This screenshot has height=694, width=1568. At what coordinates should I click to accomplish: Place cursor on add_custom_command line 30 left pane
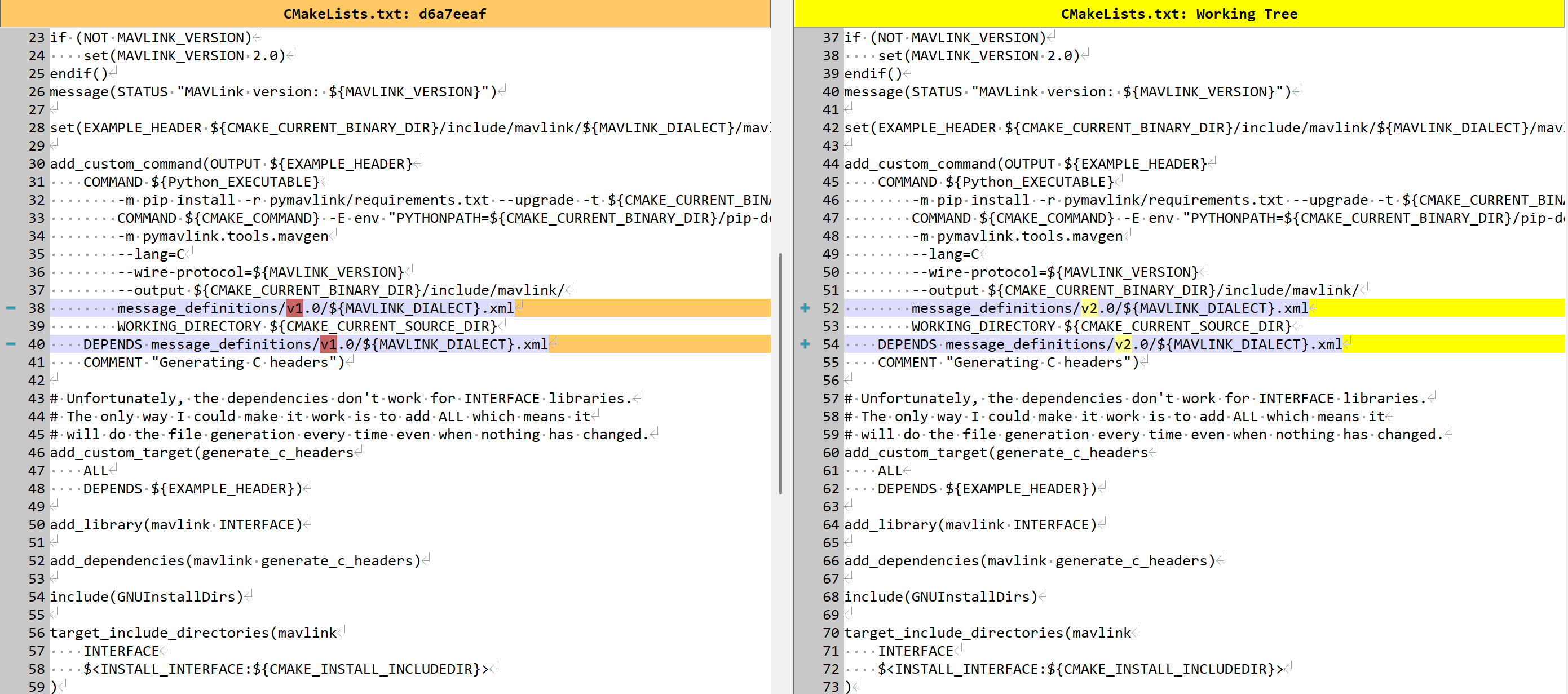point(231,163)
